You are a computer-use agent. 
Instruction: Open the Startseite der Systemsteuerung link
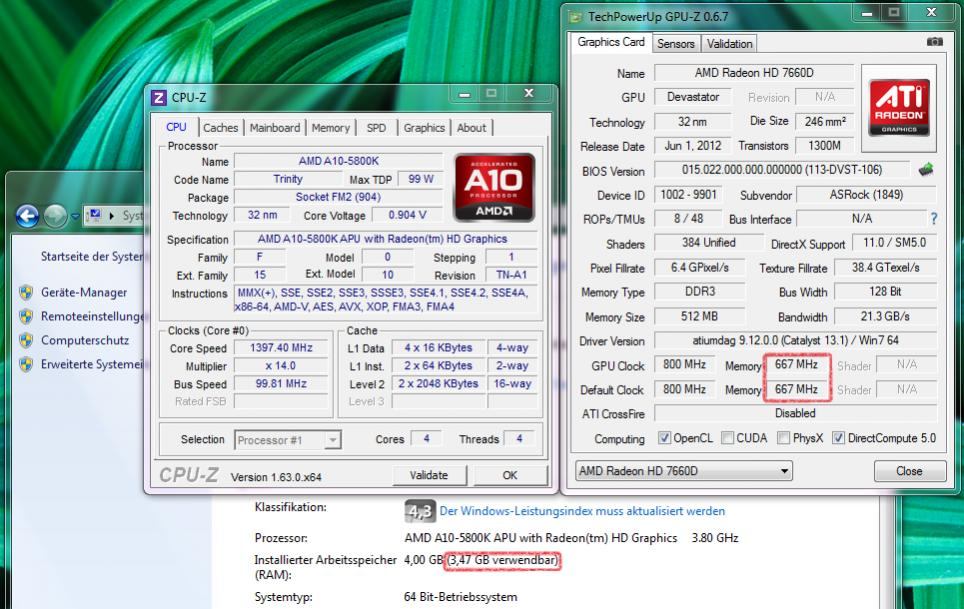coord(92,256)
